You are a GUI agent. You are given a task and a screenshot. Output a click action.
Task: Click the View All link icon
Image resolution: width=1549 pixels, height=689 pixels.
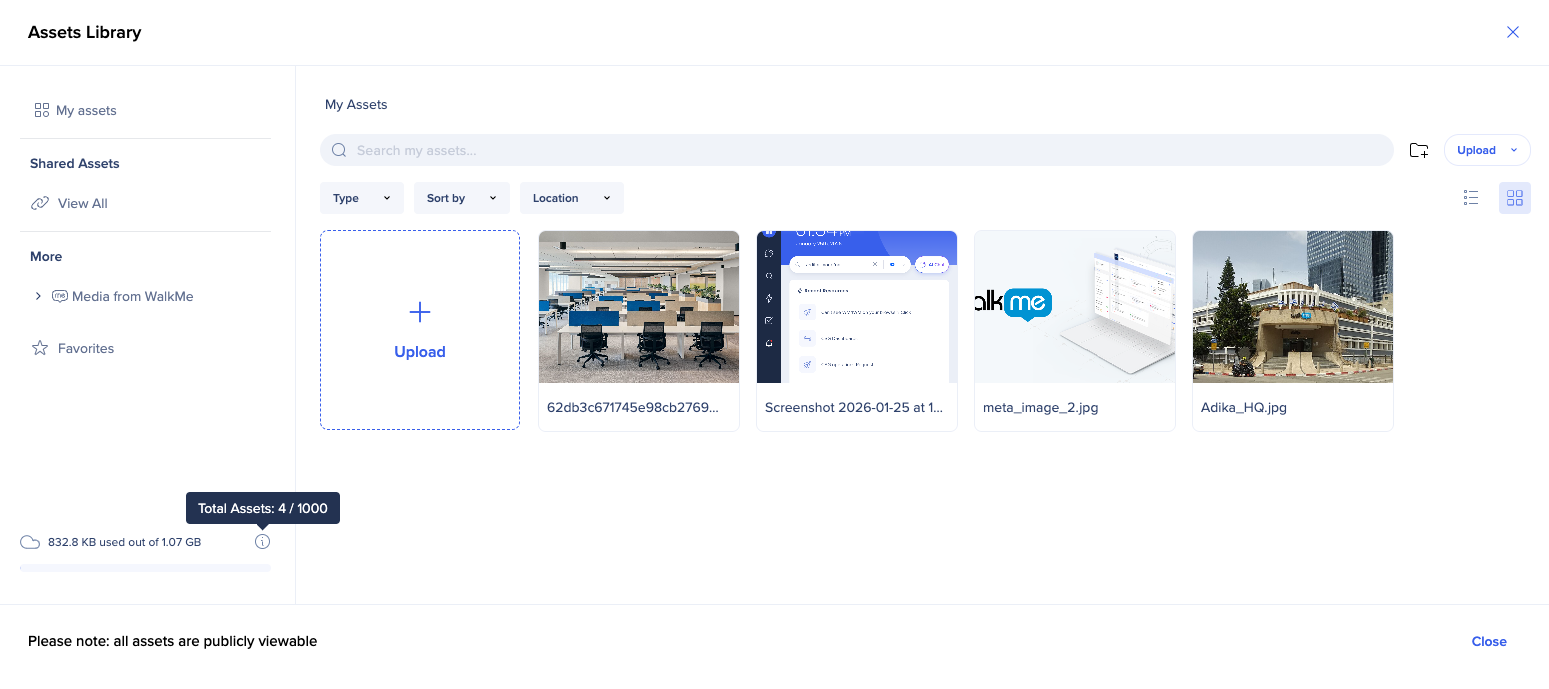[x=40, y=203]
